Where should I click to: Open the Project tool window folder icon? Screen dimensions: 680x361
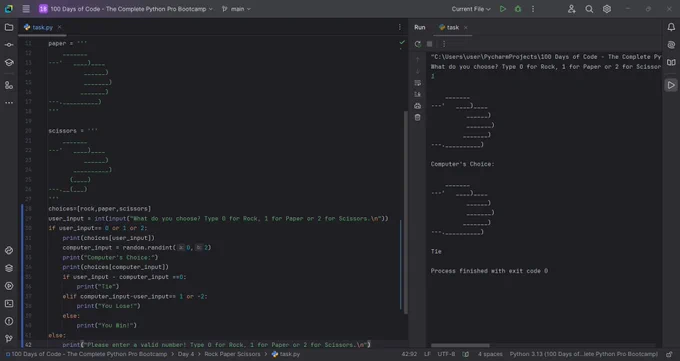point(9,27)
